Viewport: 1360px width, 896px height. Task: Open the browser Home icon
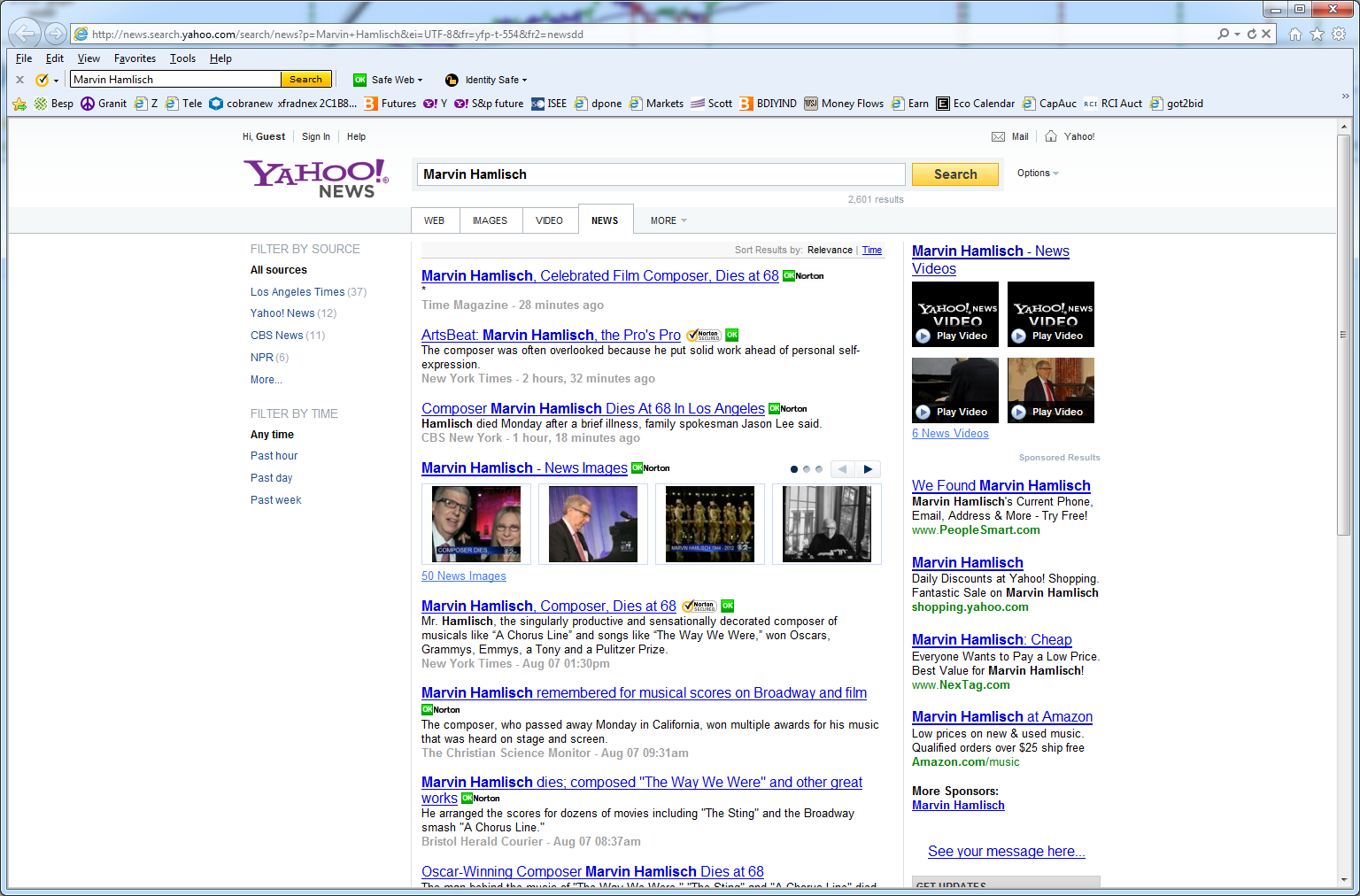coord(1295,34)
